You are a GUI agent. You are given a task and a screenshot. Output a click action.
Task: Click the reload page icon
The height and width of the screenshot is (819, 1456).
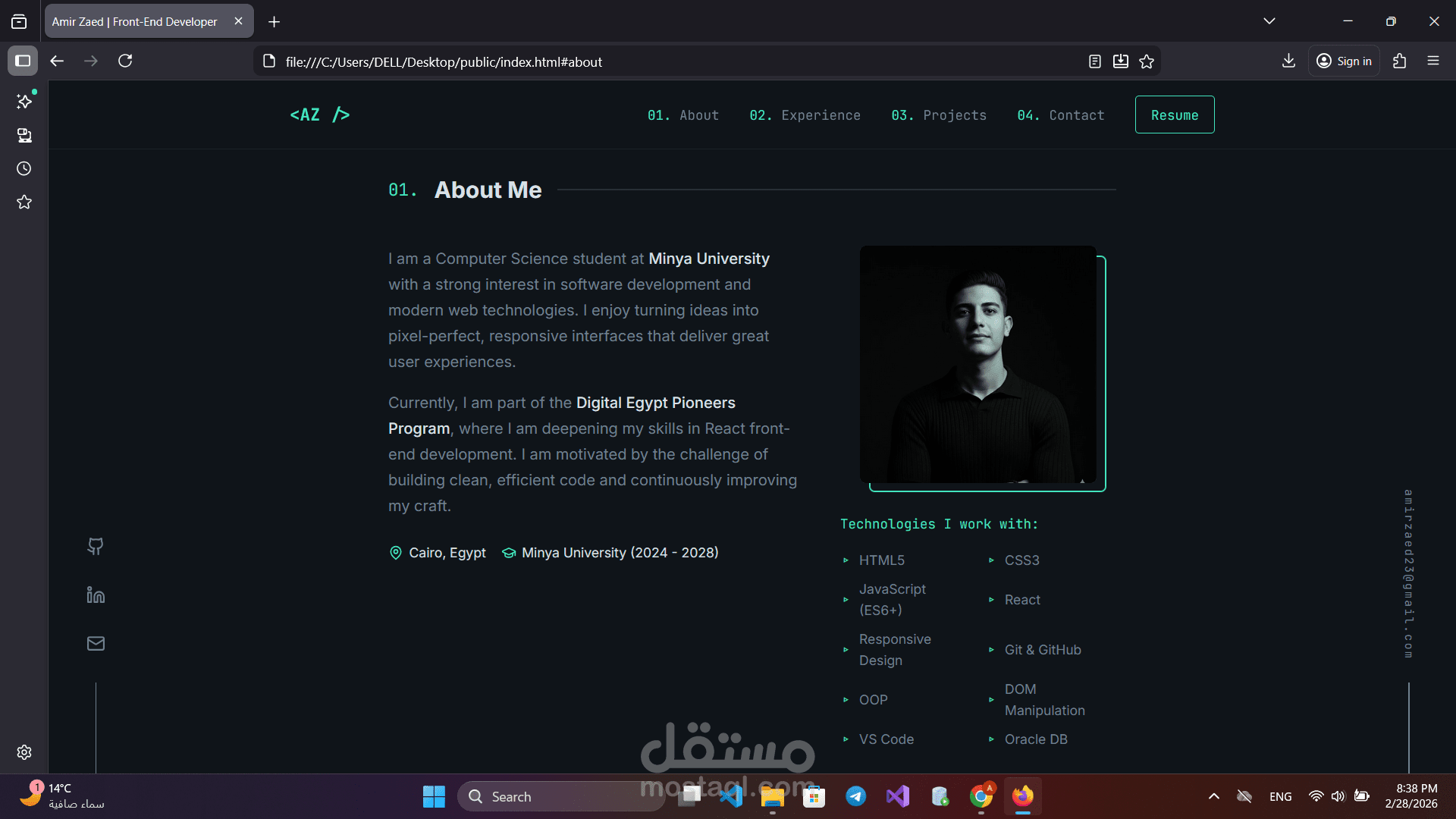[x=125, y=61]
